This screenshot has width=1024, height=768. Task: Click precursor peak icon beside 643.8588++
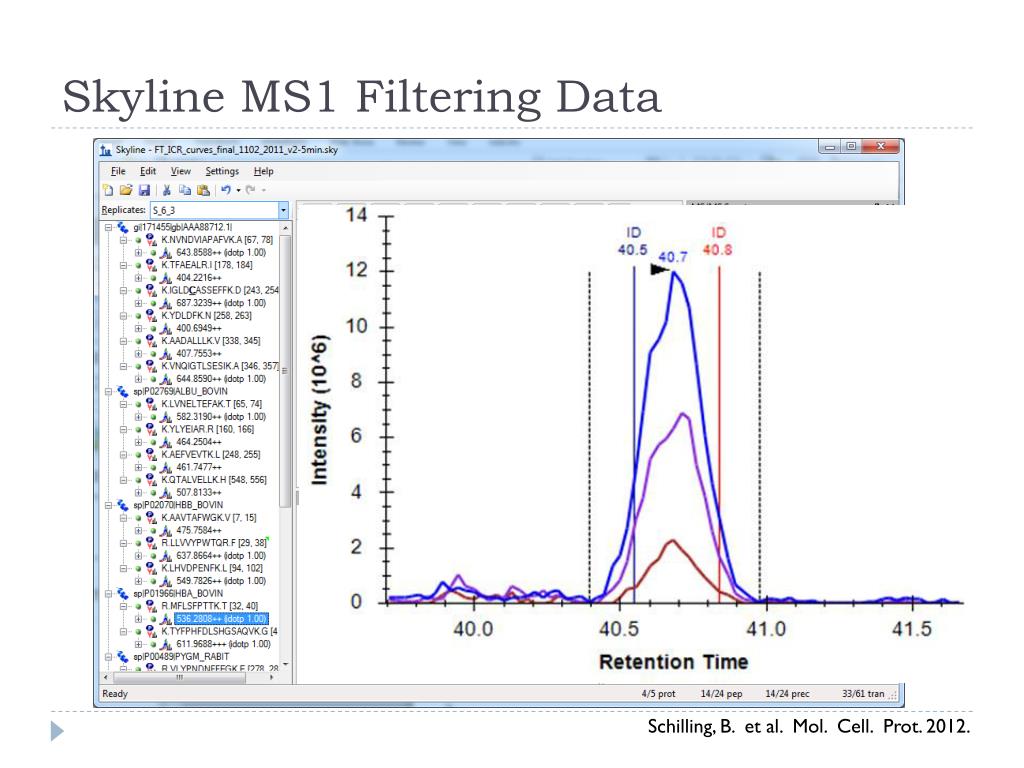(x=167, y=253)
